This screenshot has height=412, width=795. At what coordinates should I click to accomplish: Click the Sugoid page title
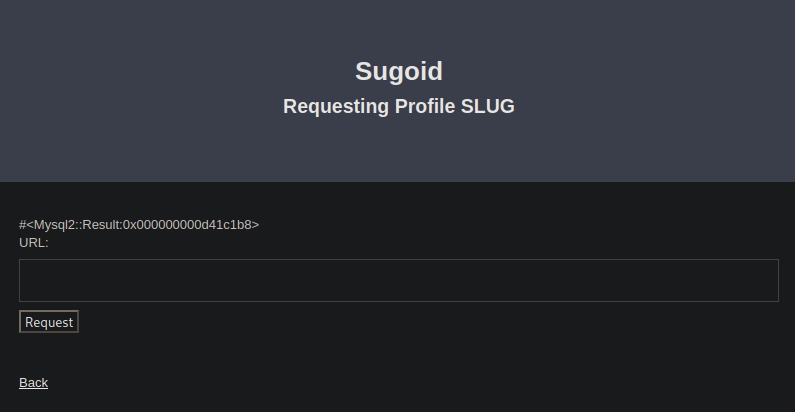398,71
